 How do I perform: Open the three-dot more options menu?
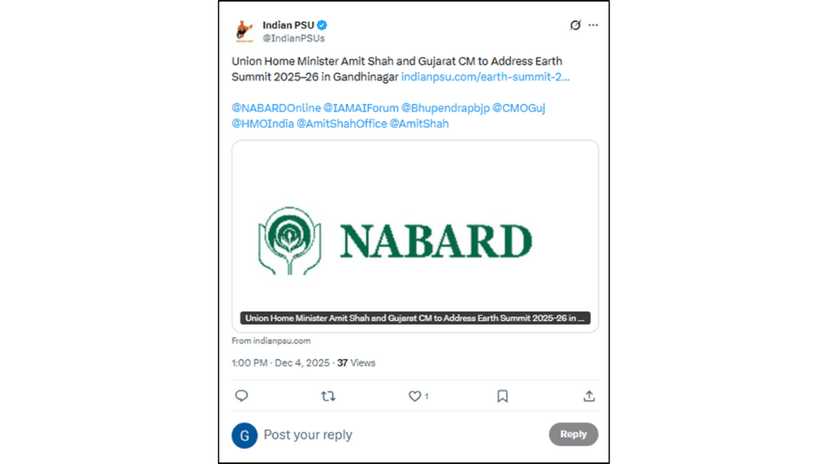593,25
